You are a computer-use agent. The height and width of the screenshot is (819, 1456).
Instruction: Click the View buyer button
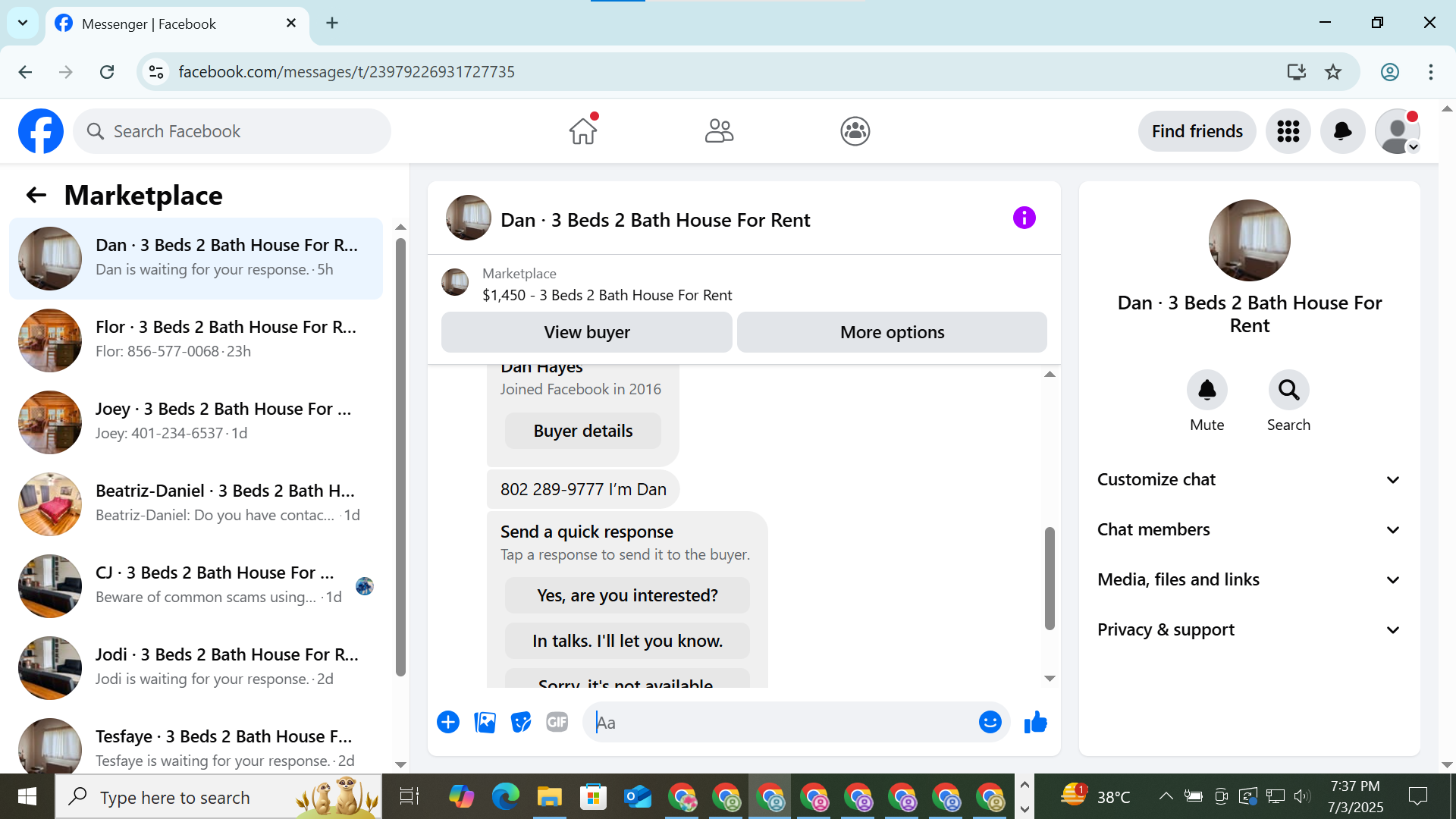tap(586, 332)
